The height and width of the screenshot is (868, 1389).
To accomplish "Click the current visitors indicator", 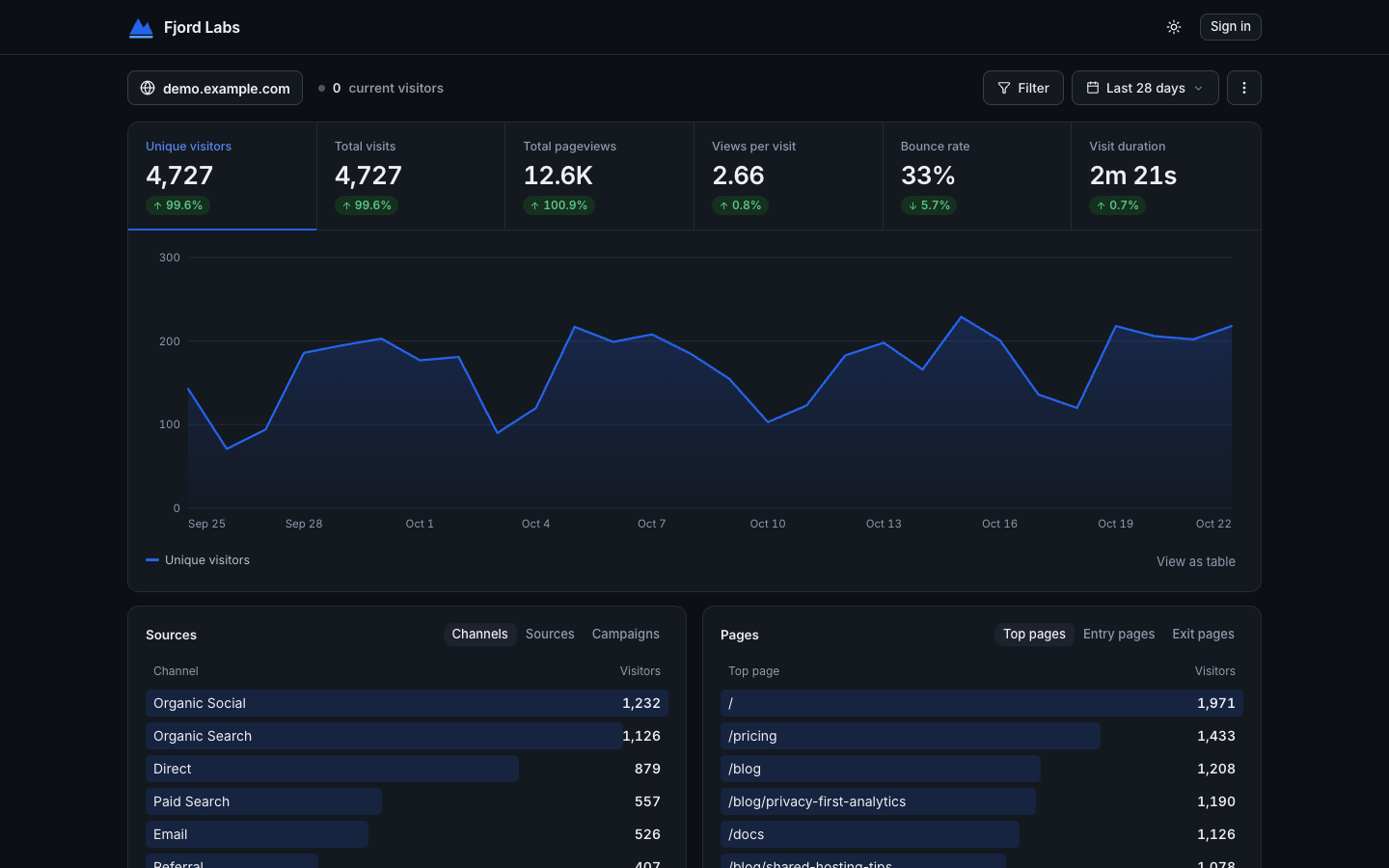I will tap(381, 88).
